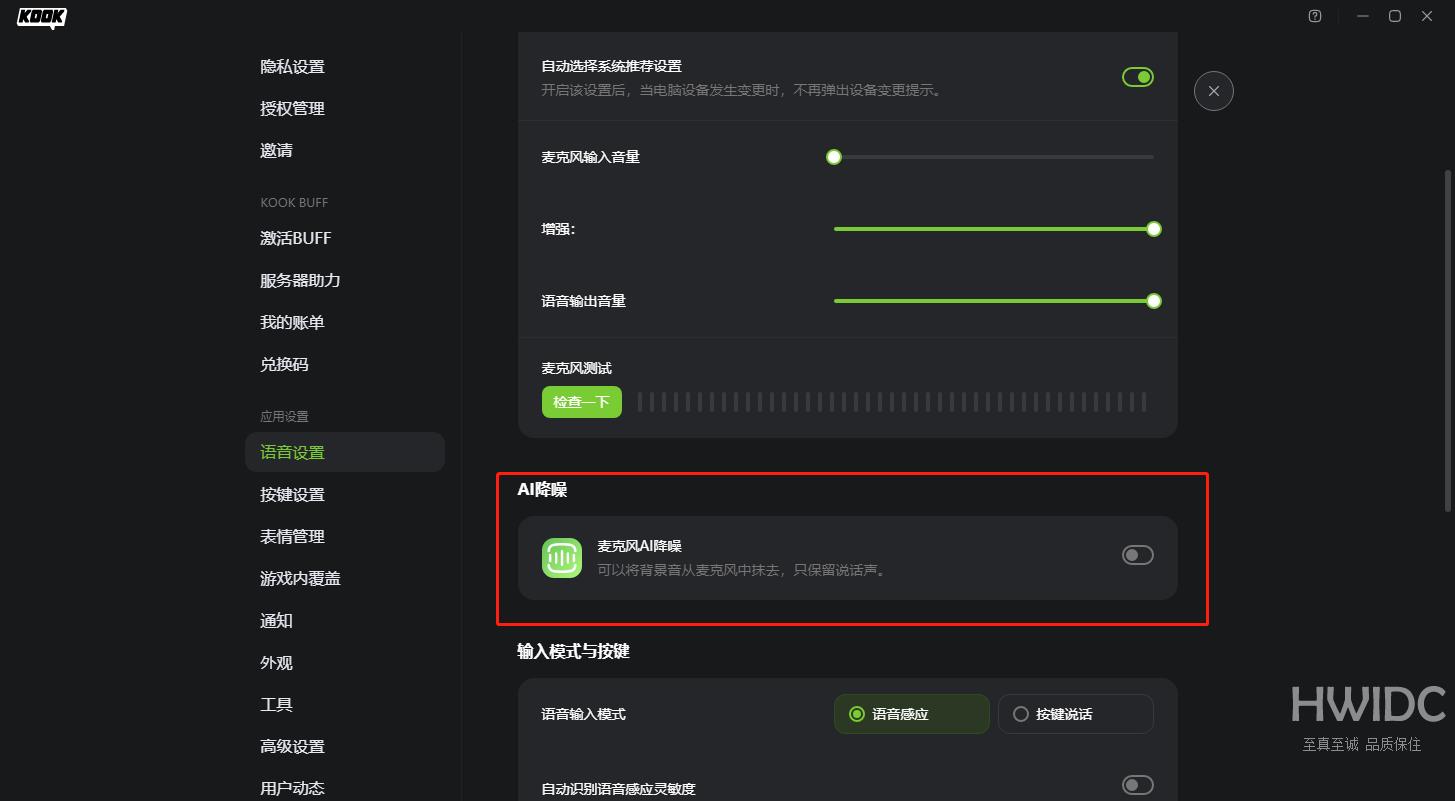Click the 应用设置 section label

[x=284, y=416]
